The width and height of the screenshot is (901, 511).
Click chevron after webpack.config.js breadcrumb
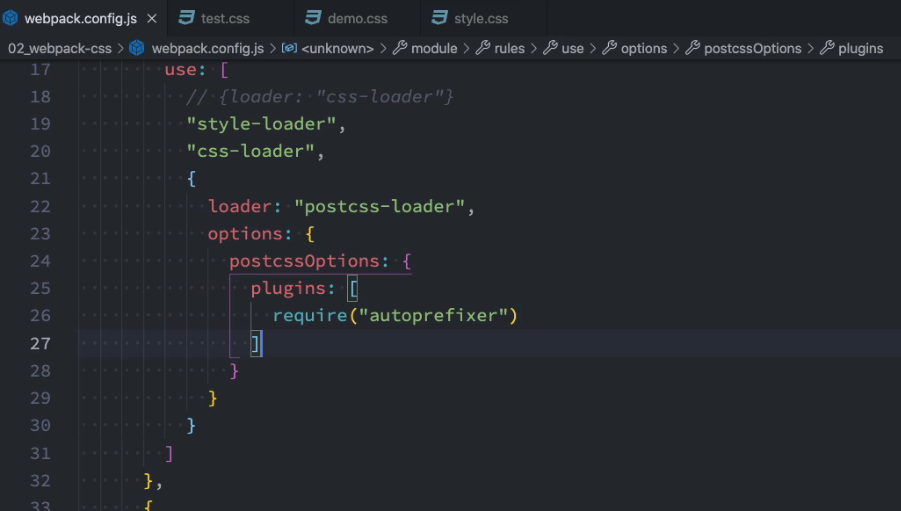click(272, 48)
